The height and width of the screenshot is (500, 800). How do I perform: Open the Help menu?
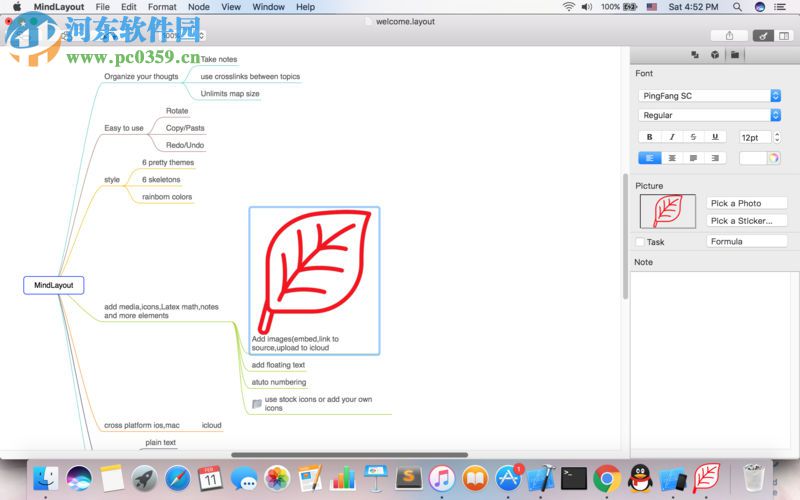point(305,7)
